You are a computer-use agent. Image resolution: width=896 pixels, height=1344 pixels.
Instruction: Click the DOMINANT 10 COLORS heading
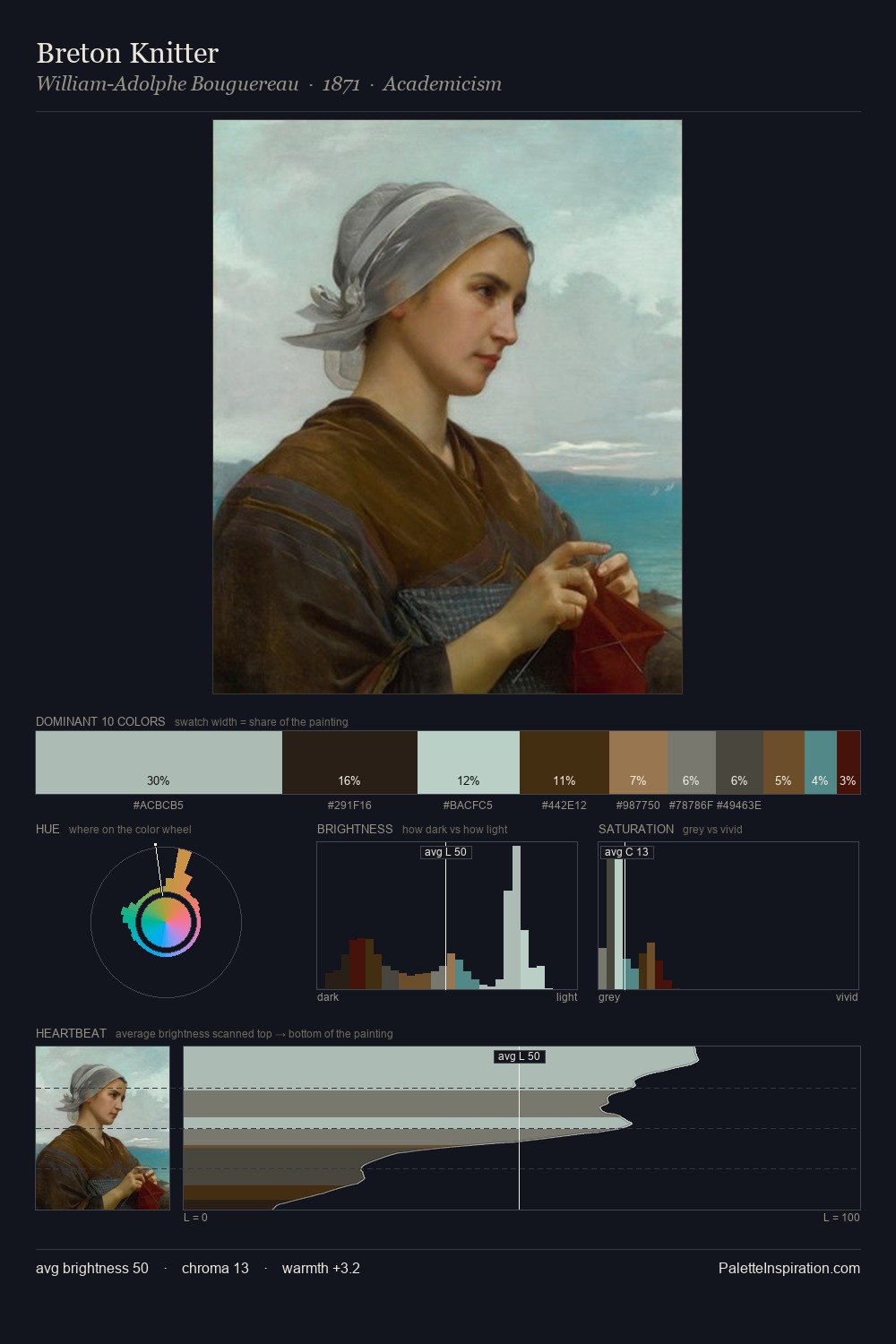100,721
